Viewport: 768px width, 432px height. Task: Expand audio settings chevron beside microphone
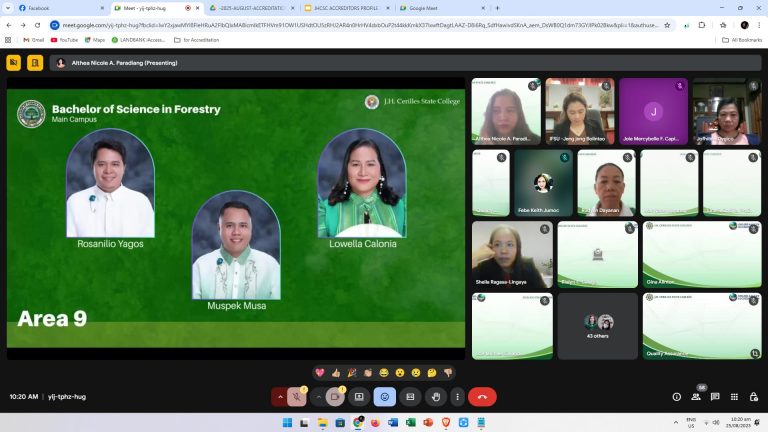coord(280,397)
